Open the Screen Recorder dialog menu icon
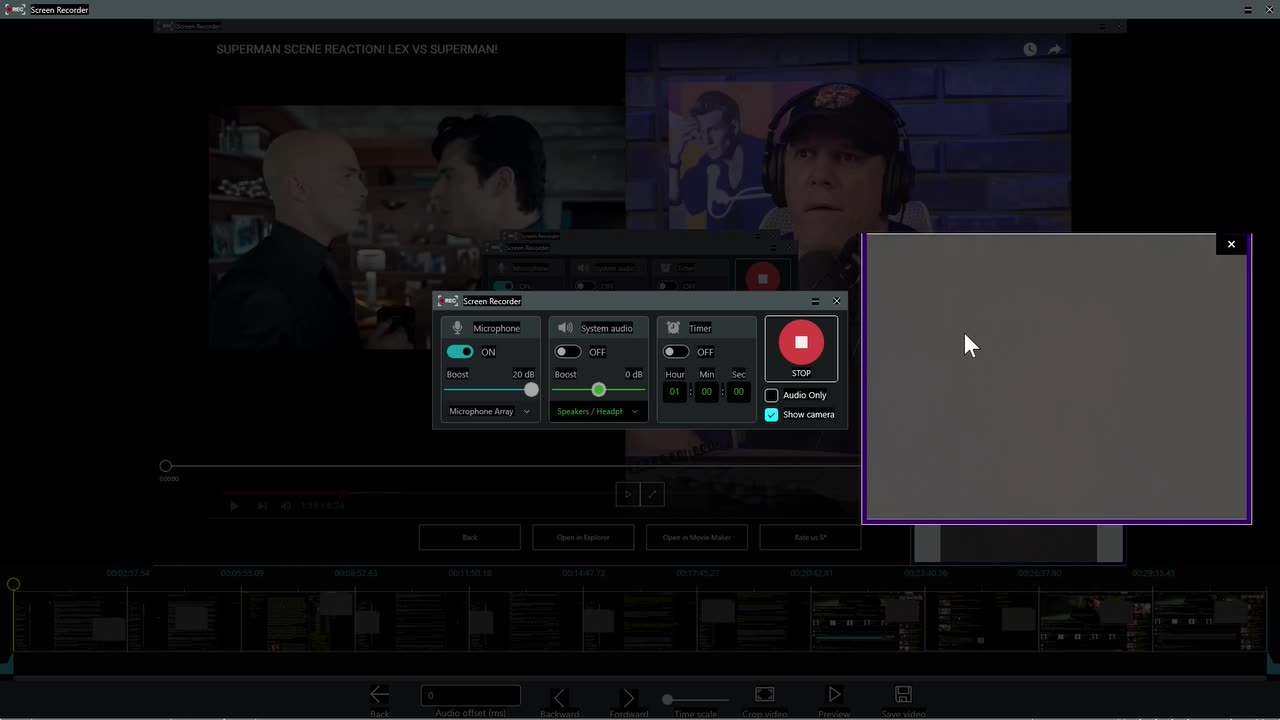Viewport: 1280px width, 720px height. [x=815, y=301]
